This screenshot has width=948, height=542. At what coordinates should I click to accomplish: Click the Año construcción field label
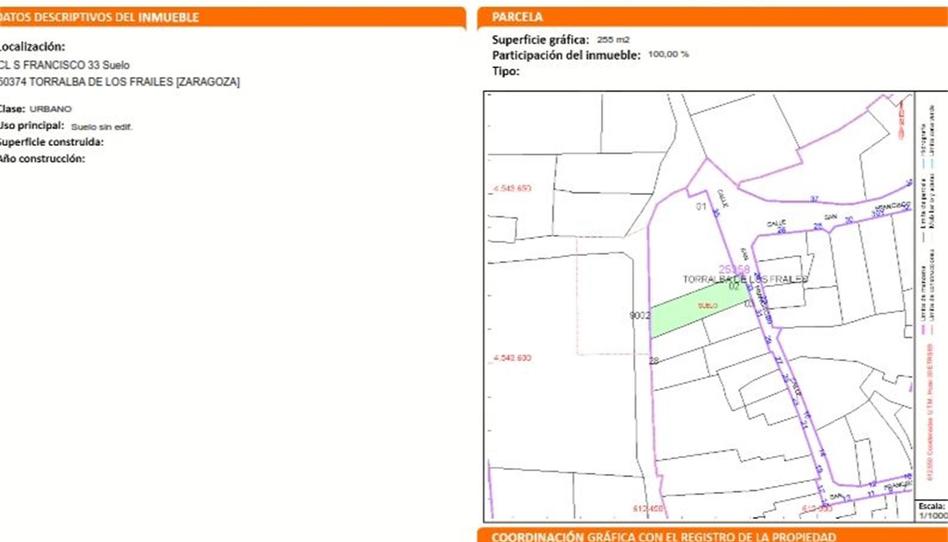(43, 159)
